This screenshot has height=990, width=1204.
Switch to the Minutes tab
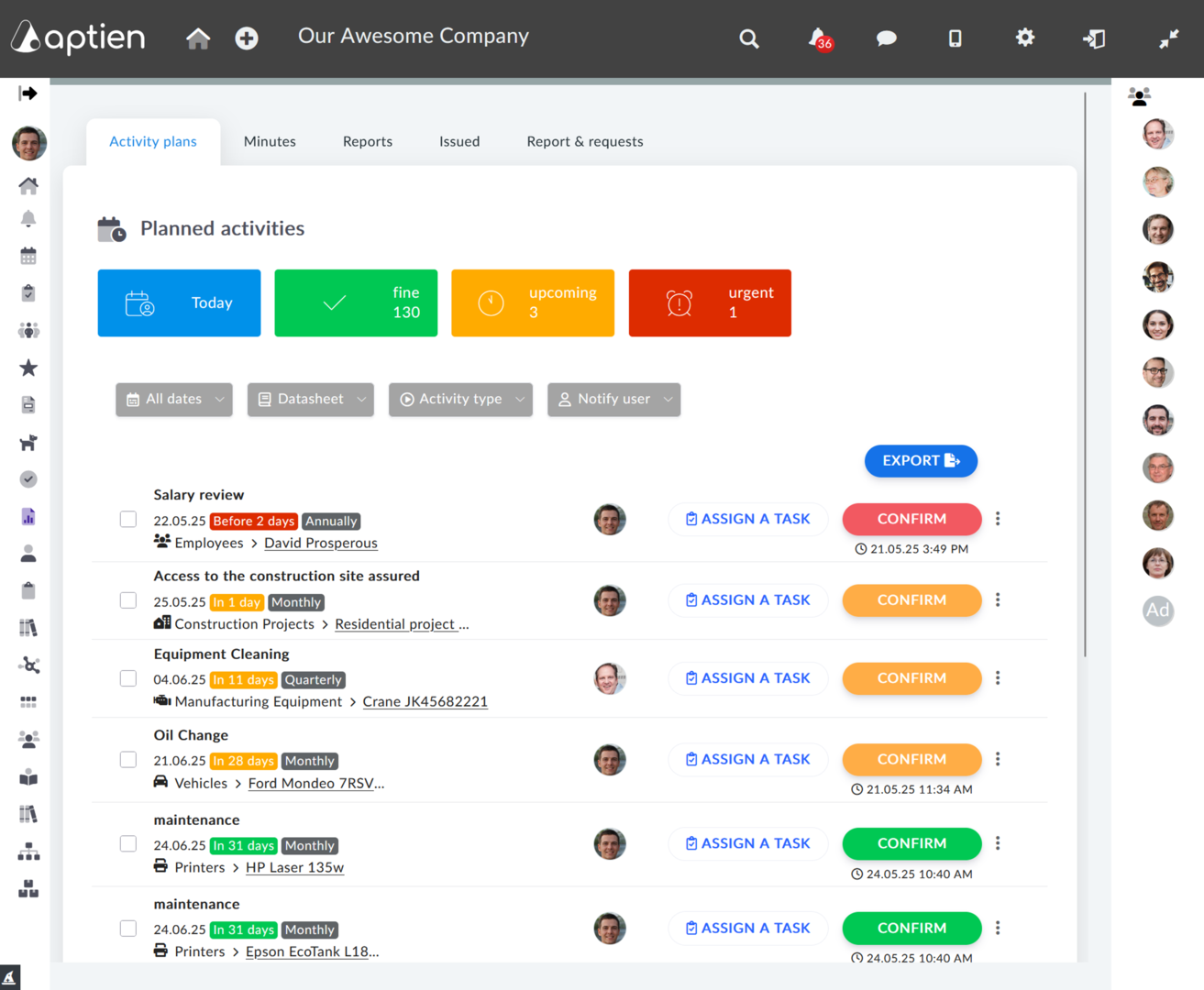(270, 141)
